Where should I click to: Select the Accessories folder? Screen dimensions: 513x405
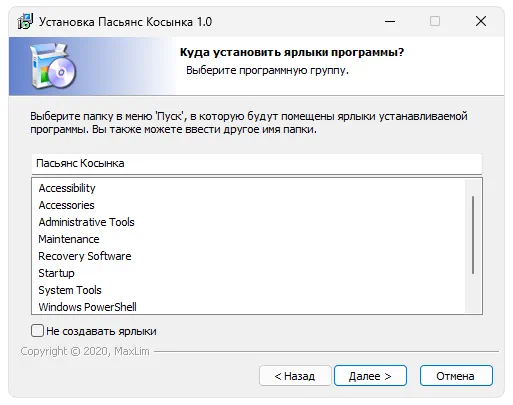click(x=67, y=205)
